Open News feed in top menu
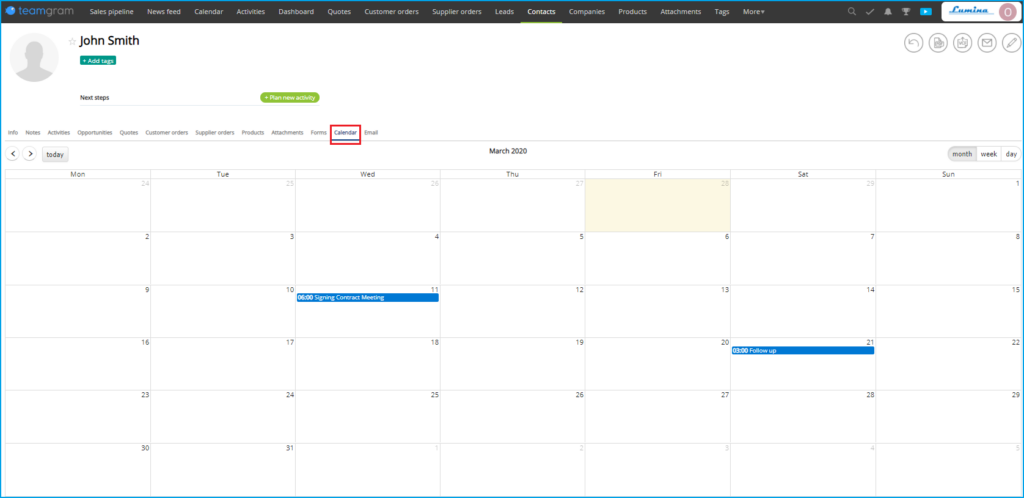 pyautogui.click(x=164, y=12)
